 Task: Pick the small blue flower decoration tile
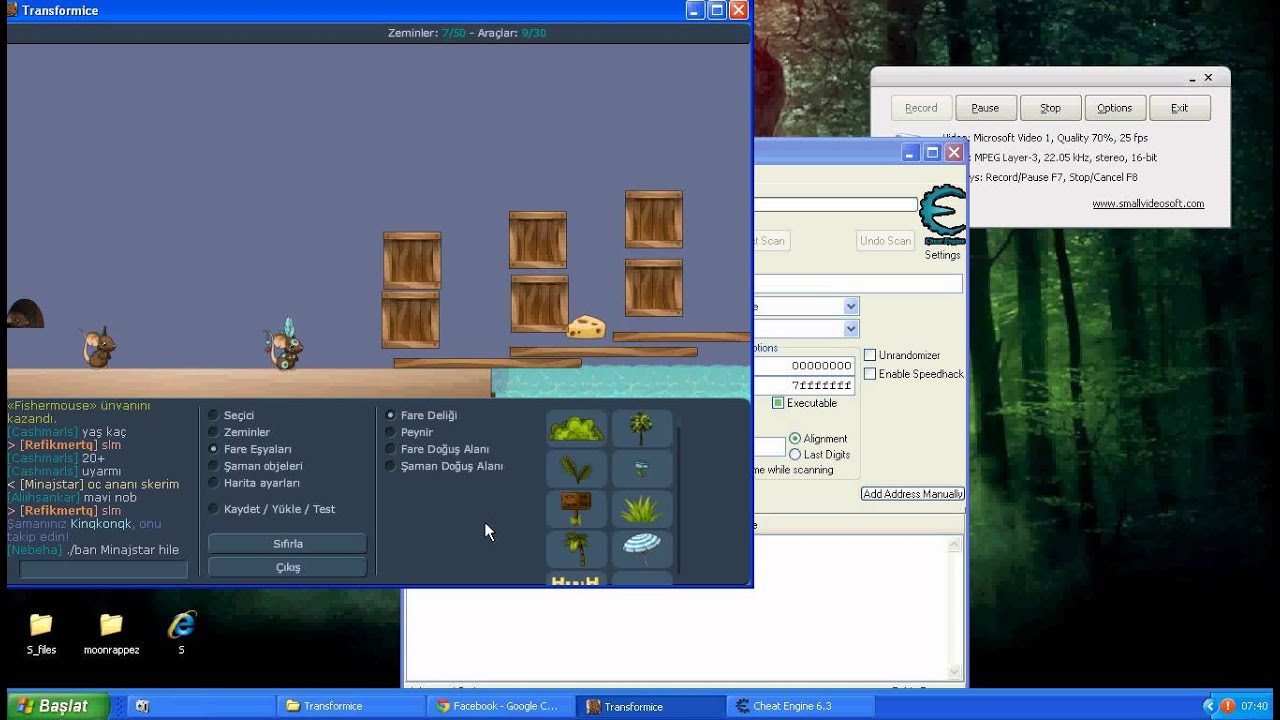(642, 468)
